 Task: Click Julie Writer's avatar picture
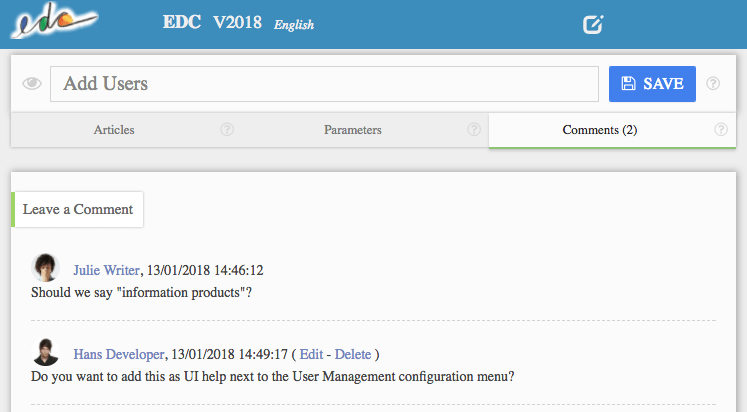[45, 267]
